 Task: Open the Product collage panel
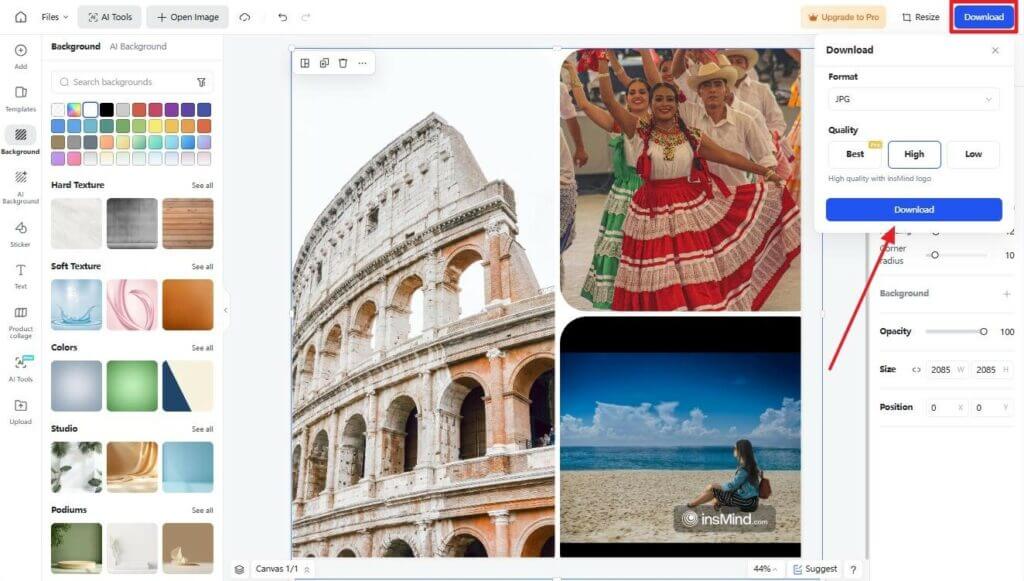(20, 318)
